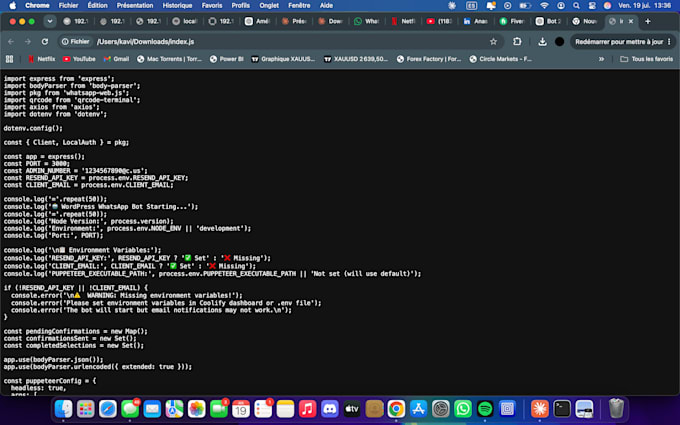Open Messages from the Dock
This screenshot has height=425, width=680.
click(x=130, y=409)
